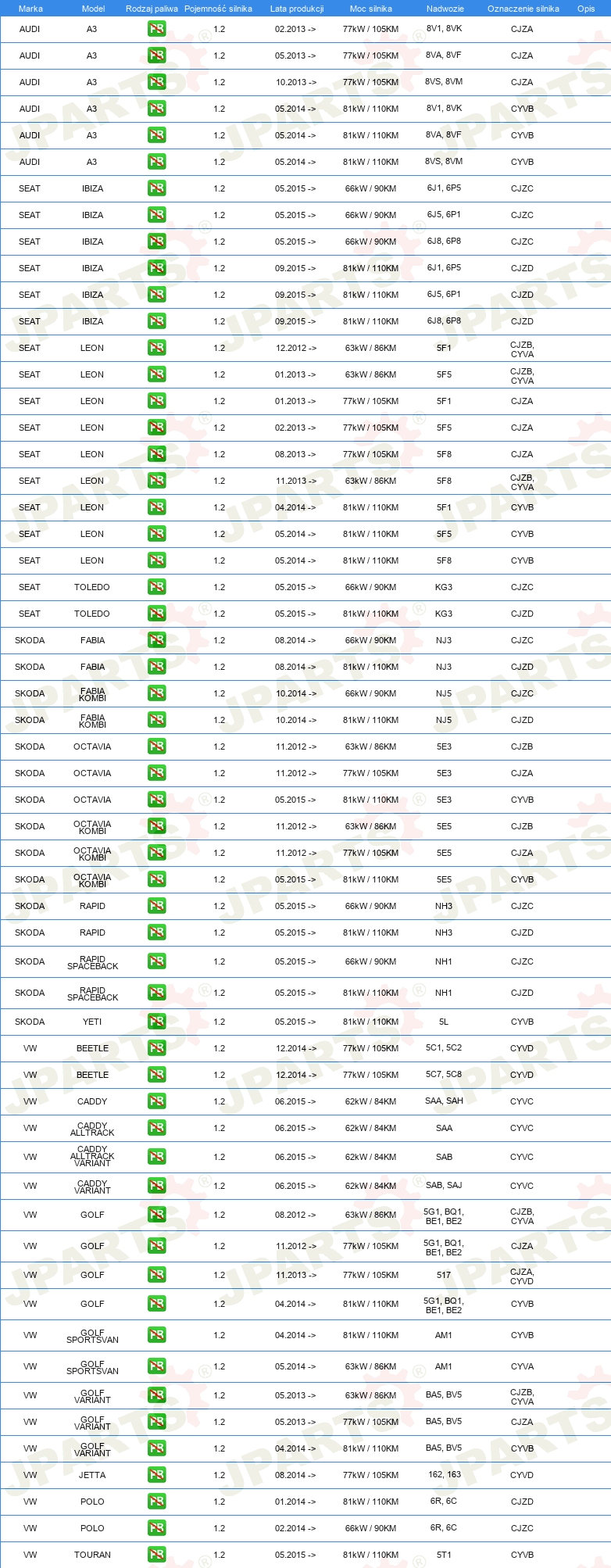Select the fuel icon in the VW BEETLE 5C1, 5C2 row

(x=157, y=1047)
